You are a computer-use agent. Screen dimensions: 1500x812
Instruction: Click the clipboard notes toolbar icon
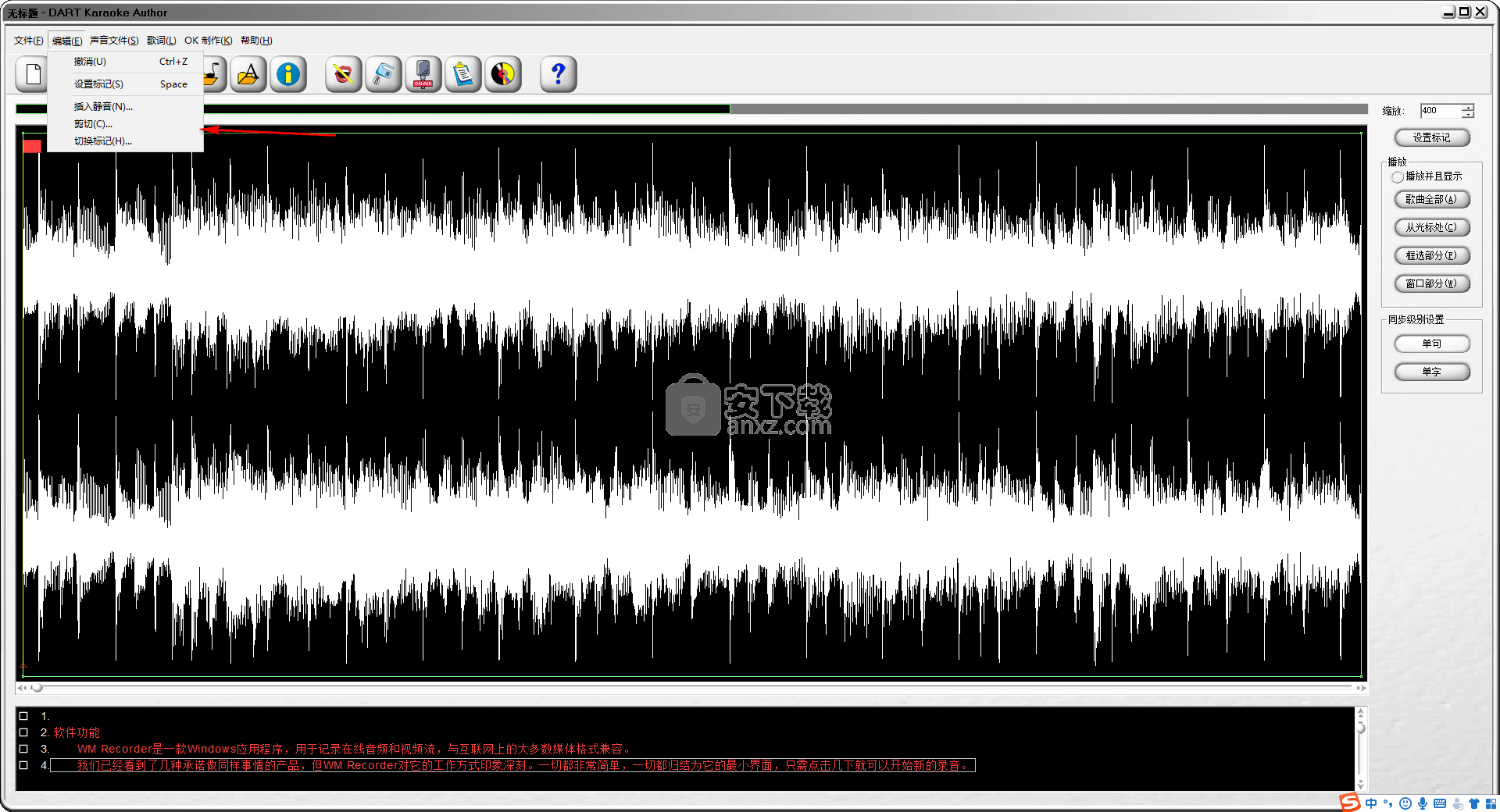[463, 74]
